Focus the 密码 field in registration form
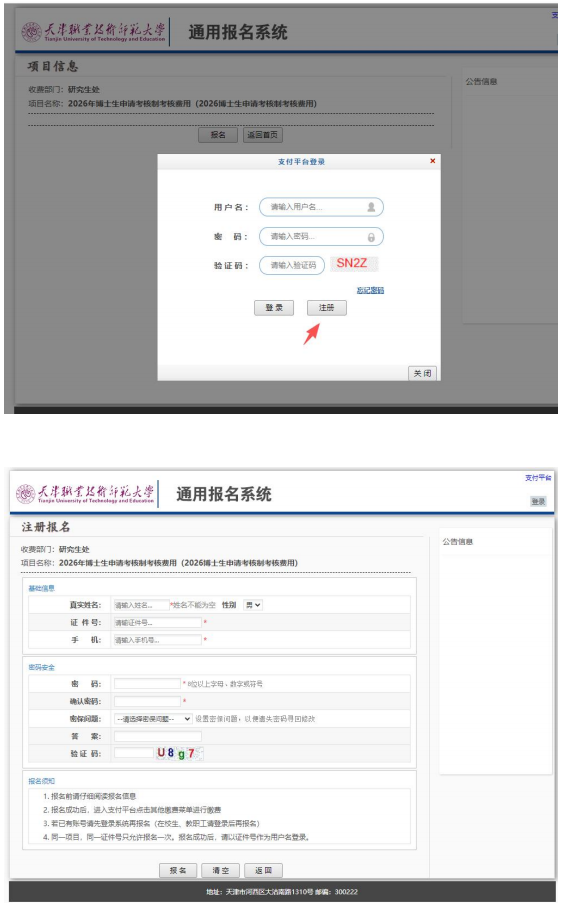The image size is (563, 917). (147, 683)
